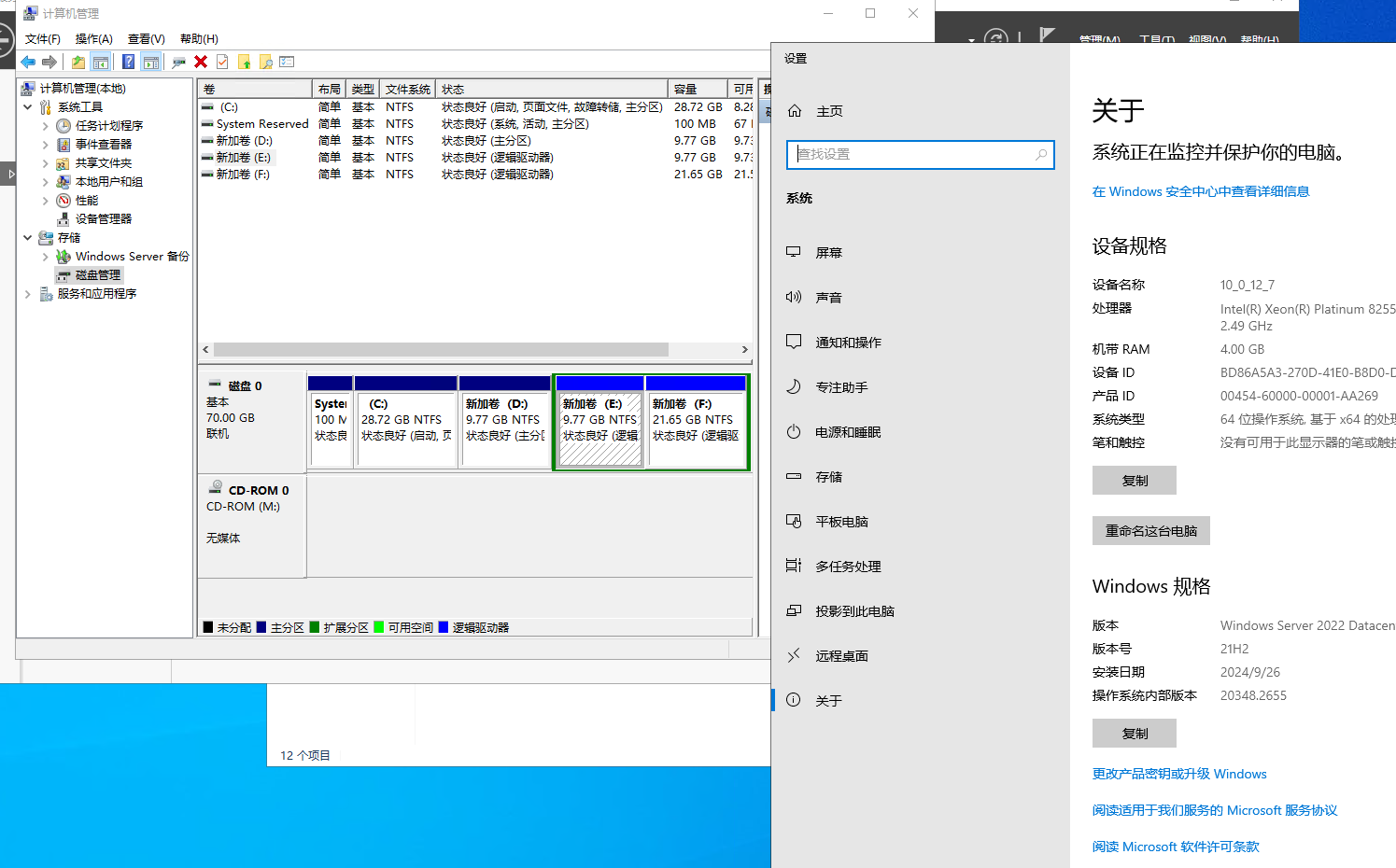Select the Local Users and Groups icon
Screen dimensions: 1396x868
point(63,182)
